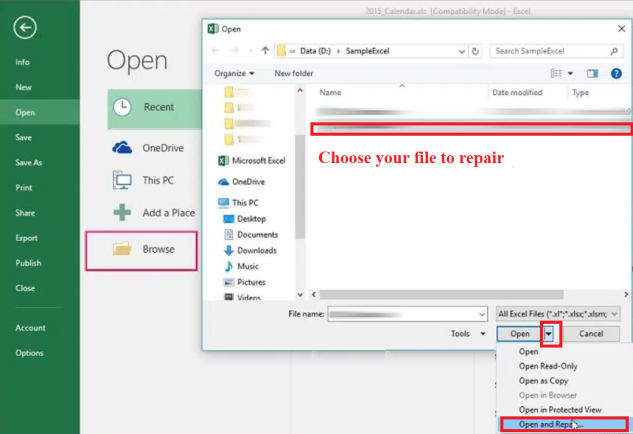The width and height of the screenshot is (633, 434).
Task: Choose Open Read-Only from the menu
Action: [548, 366]
